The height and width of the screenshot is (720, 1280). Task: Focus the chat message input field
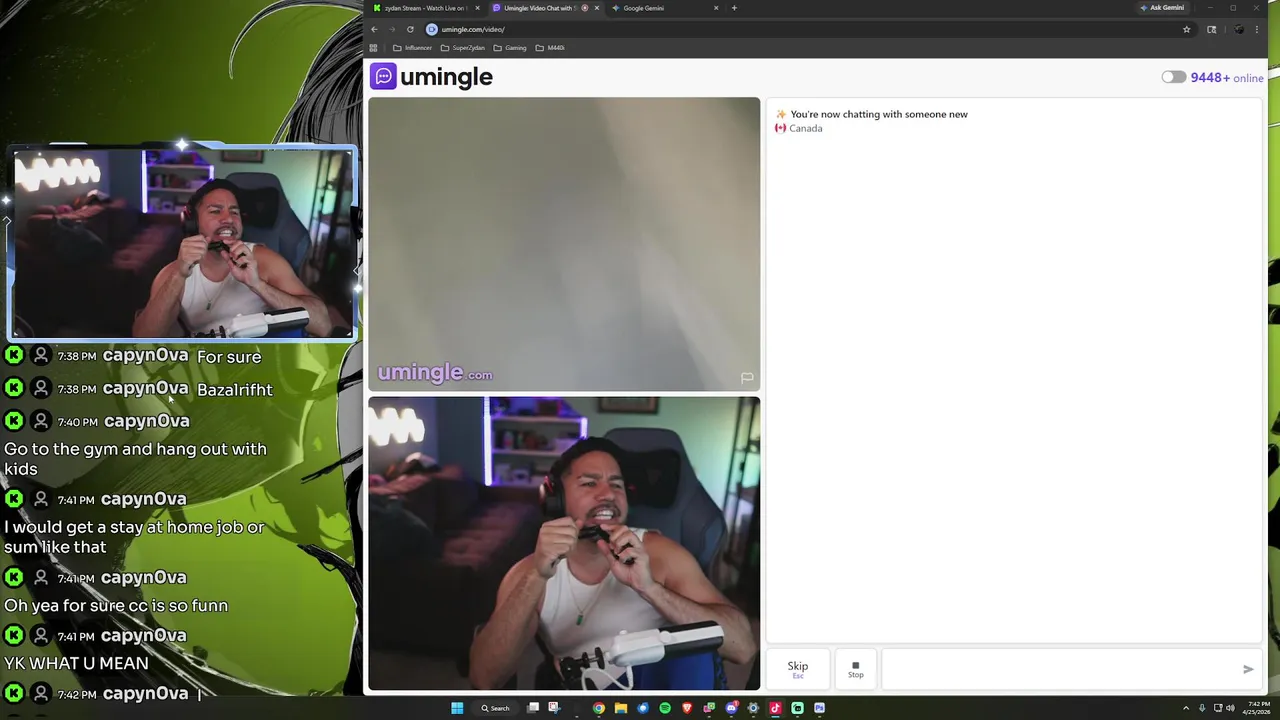[1060, 669]
